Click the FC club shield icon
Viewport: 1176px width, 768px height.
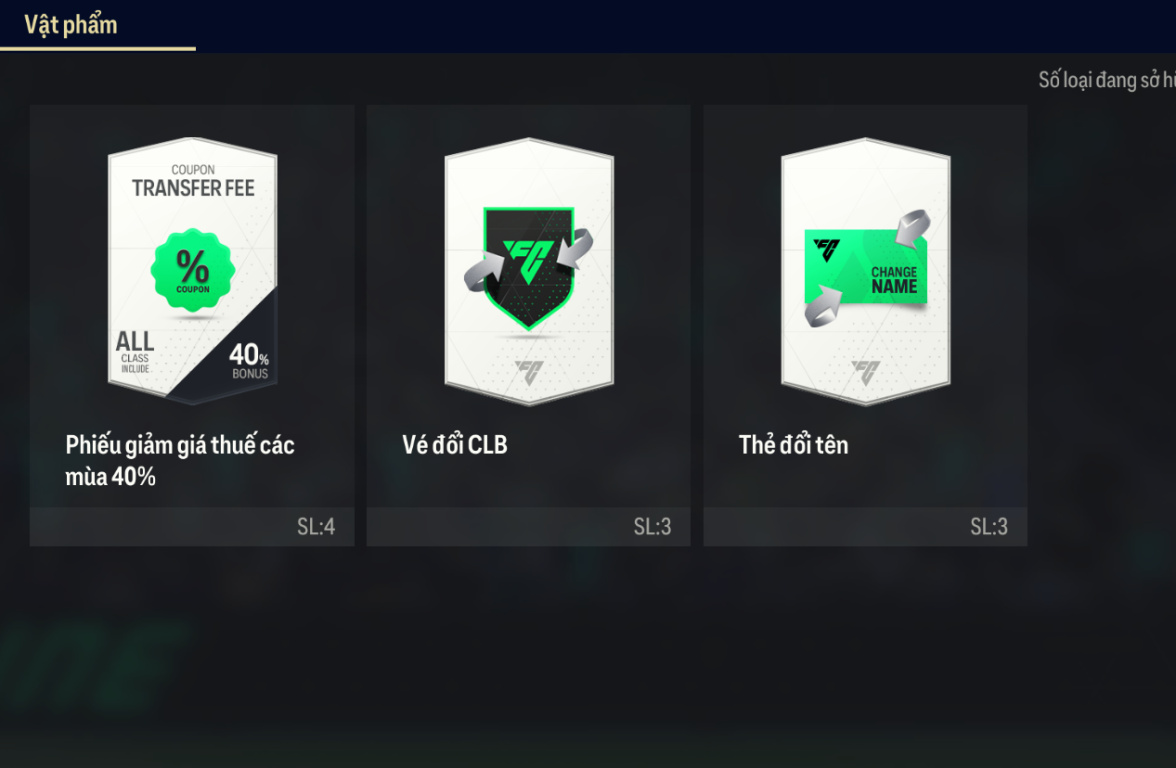click(529, 268)
